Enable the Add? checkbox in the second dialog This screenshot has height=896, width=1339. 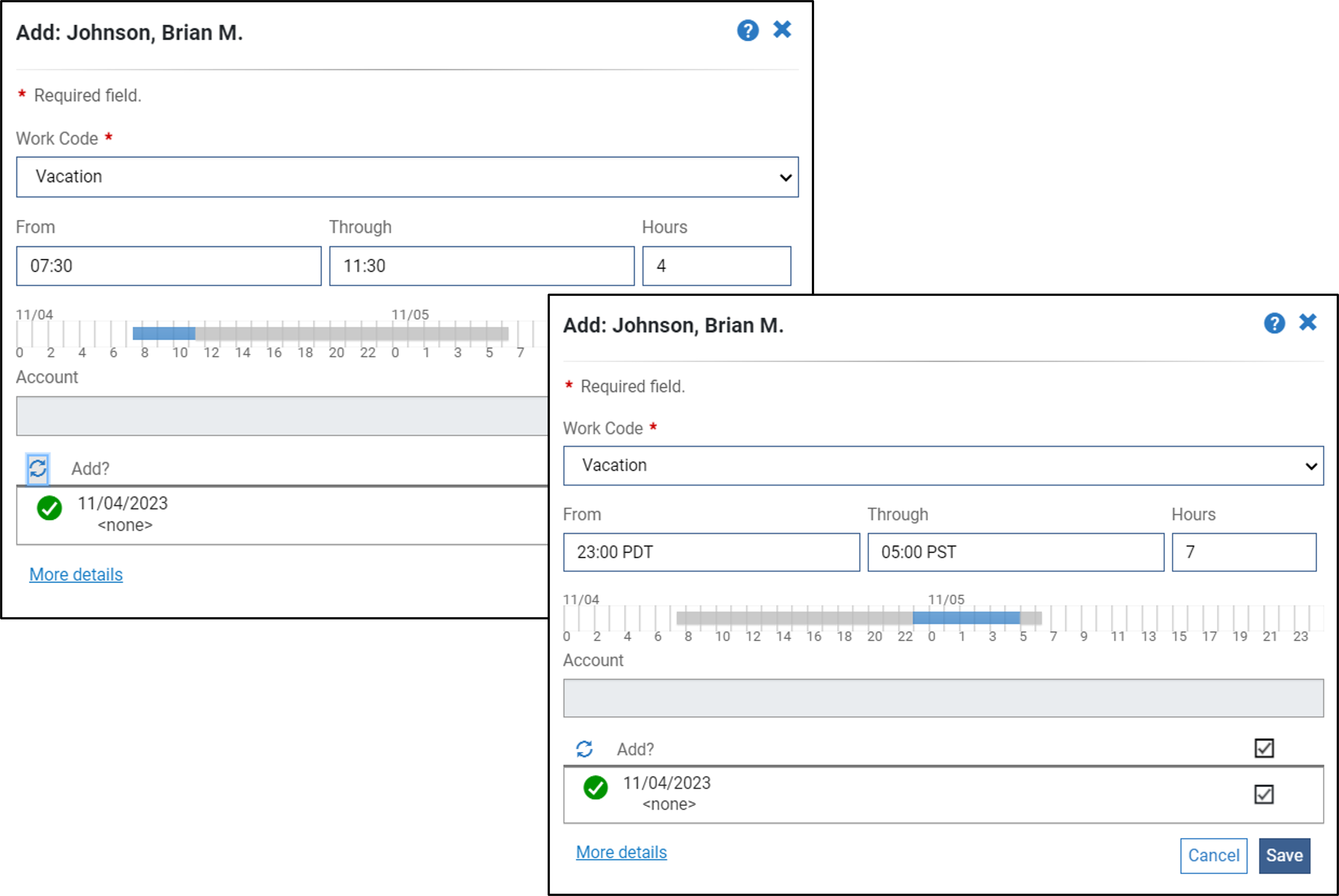[1263, 748]
